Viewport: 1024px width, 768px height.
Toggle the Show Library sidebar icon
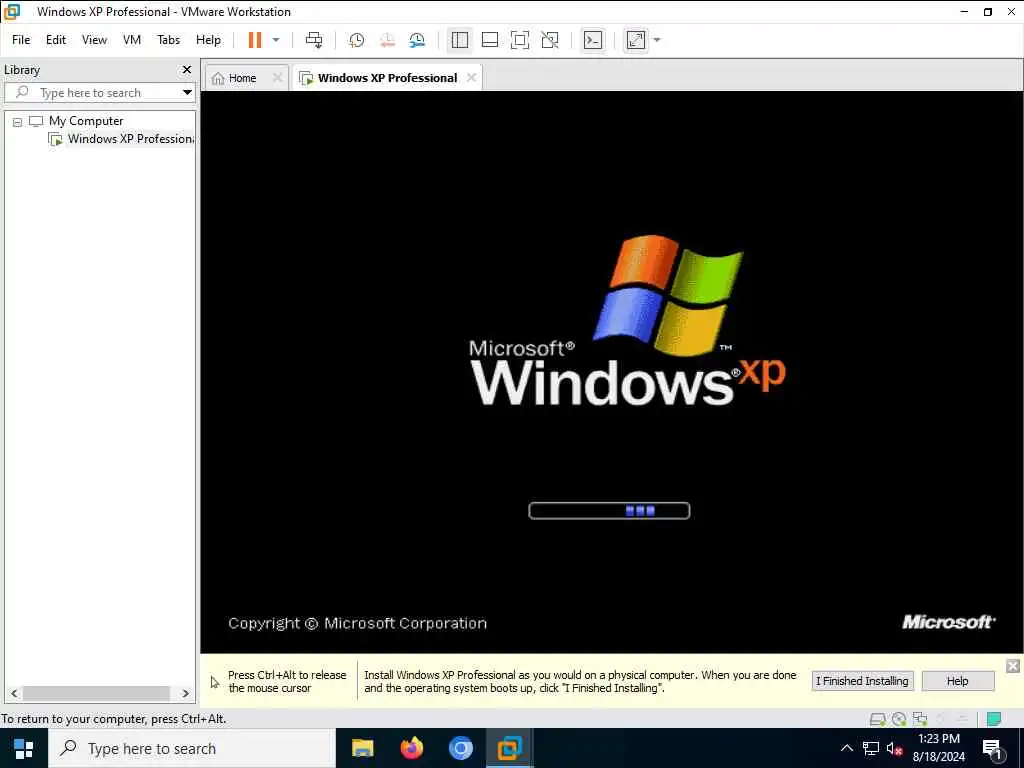point(460,40)
